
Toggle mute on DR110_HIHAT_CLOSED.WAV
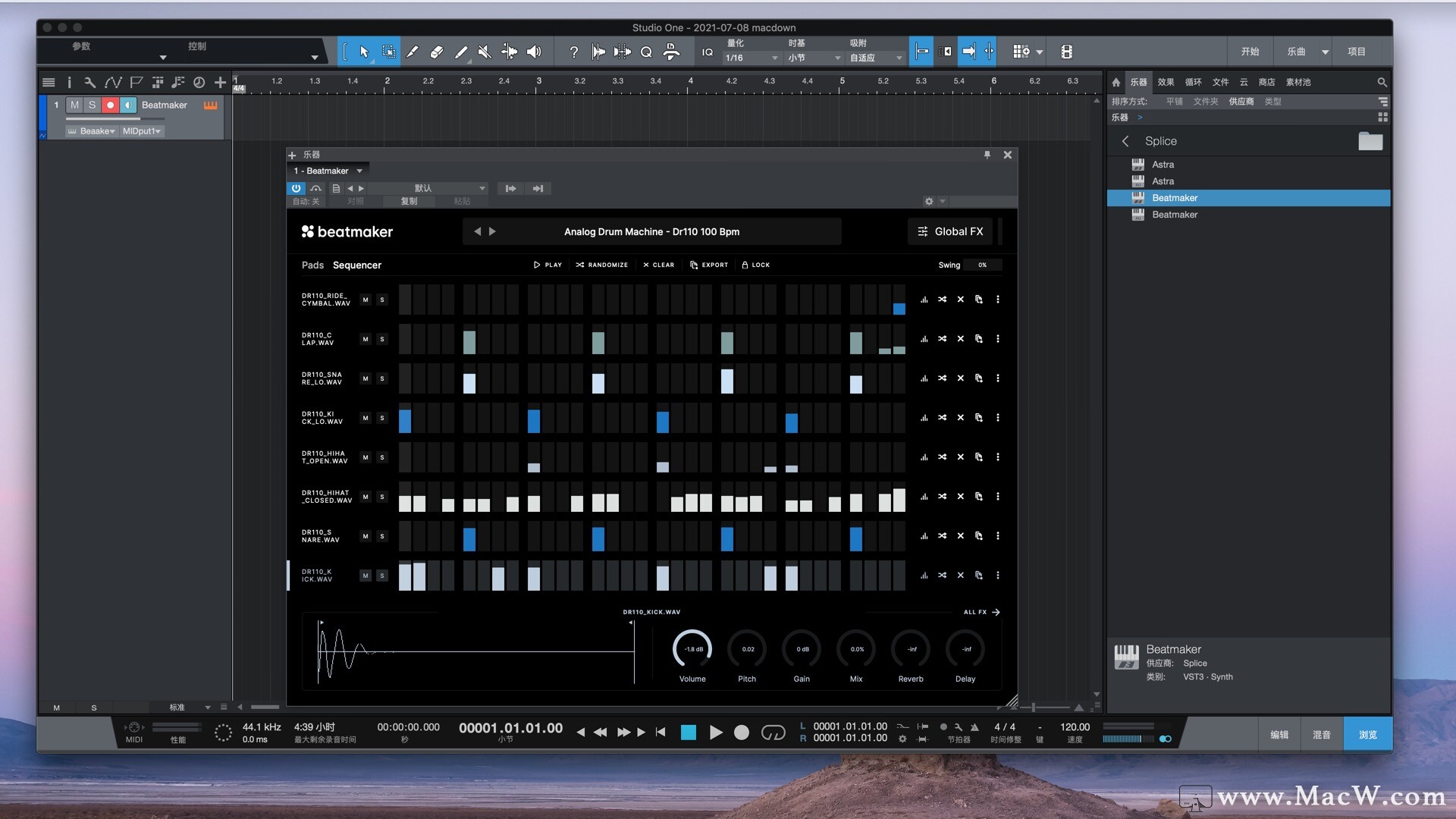365,497
